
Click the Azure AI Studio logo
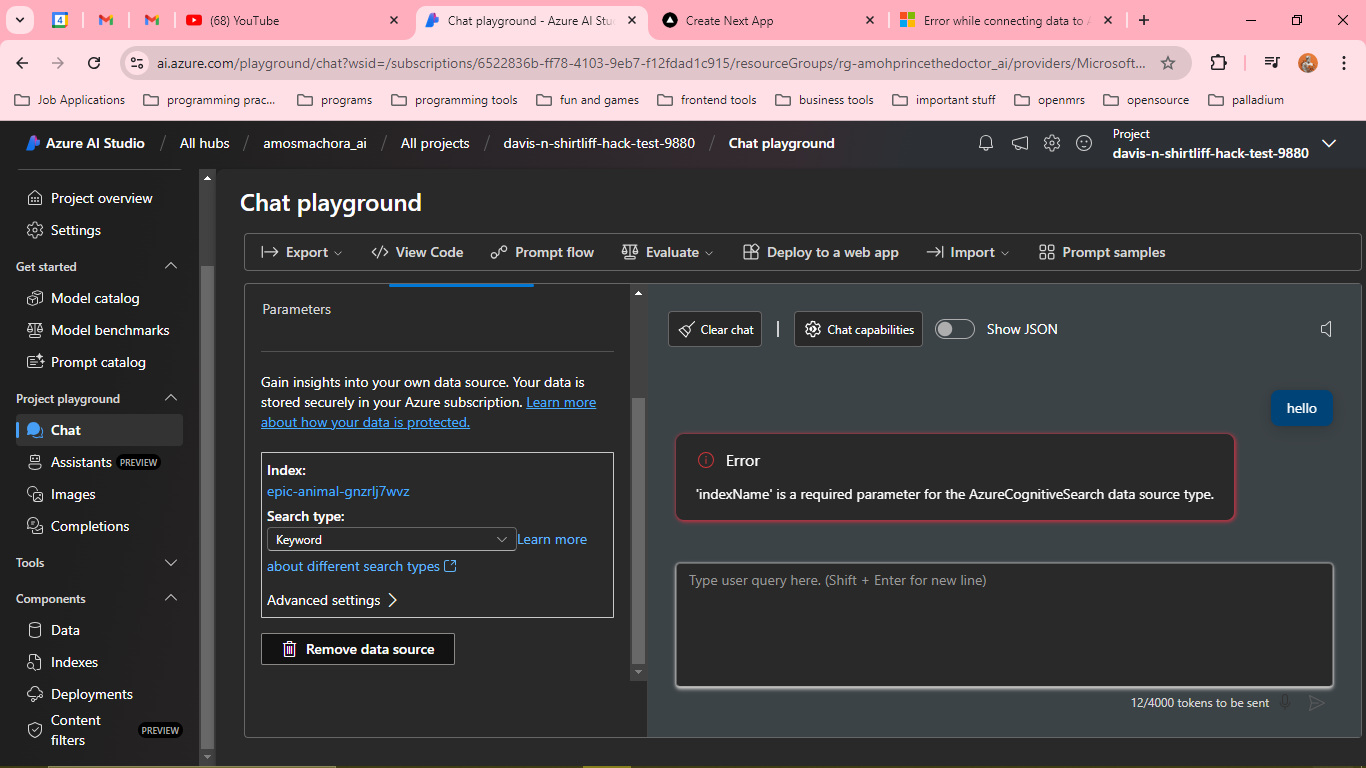pos(85,143)
